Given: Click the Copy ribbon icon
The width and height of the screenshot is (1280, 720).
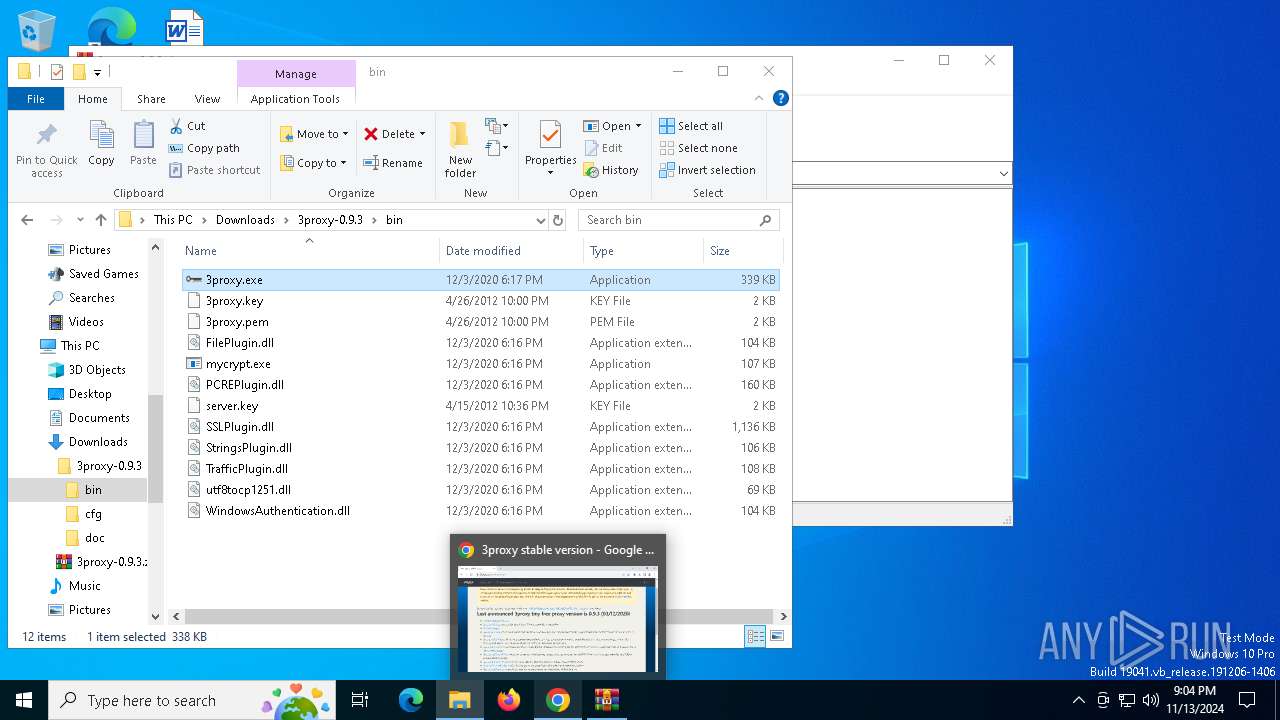Looking at the screenshot, I should point(101,143).
